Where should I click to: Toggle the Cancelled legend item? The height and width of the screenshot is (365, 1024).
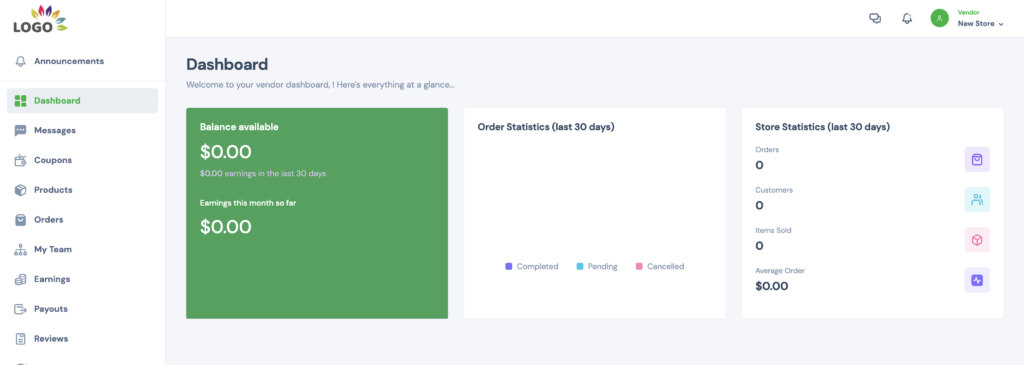tap(660, 266)
